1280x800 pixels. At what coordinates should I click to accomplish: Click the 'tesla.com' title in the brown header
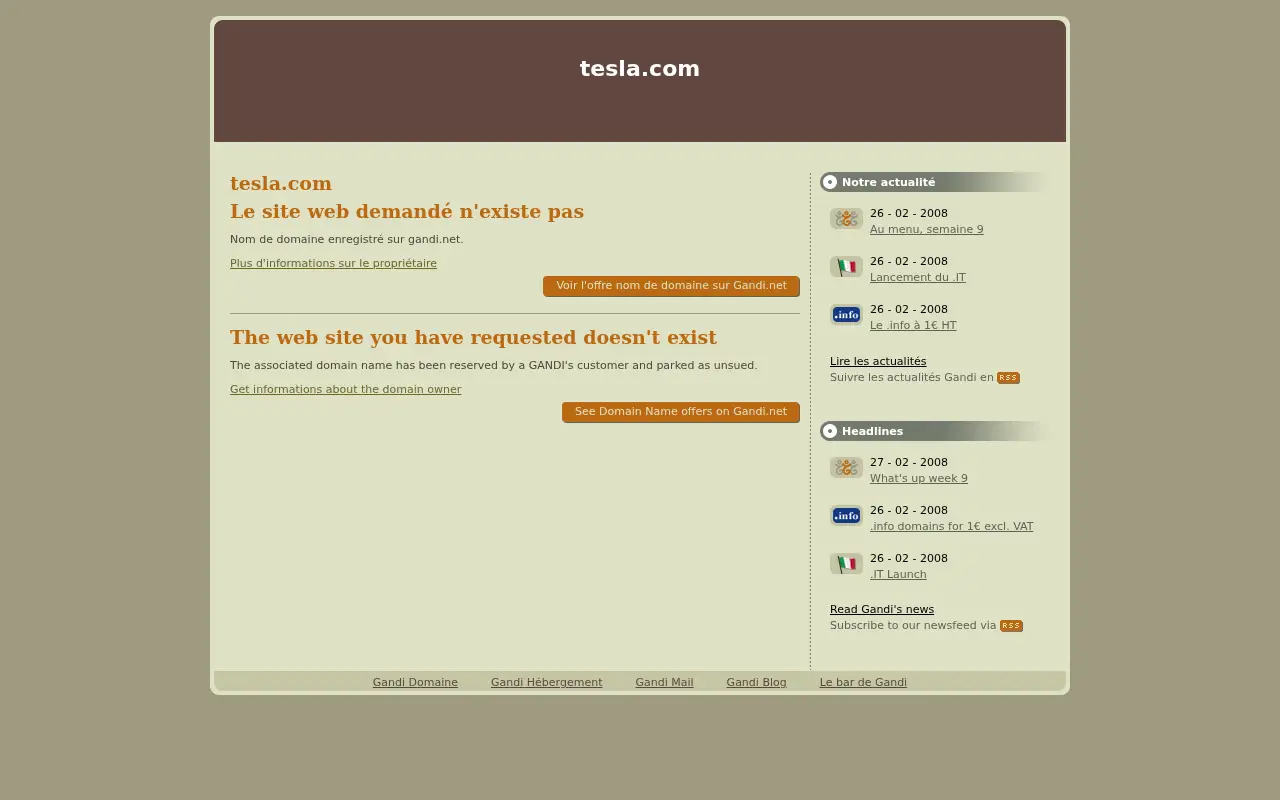pos(640,69)
